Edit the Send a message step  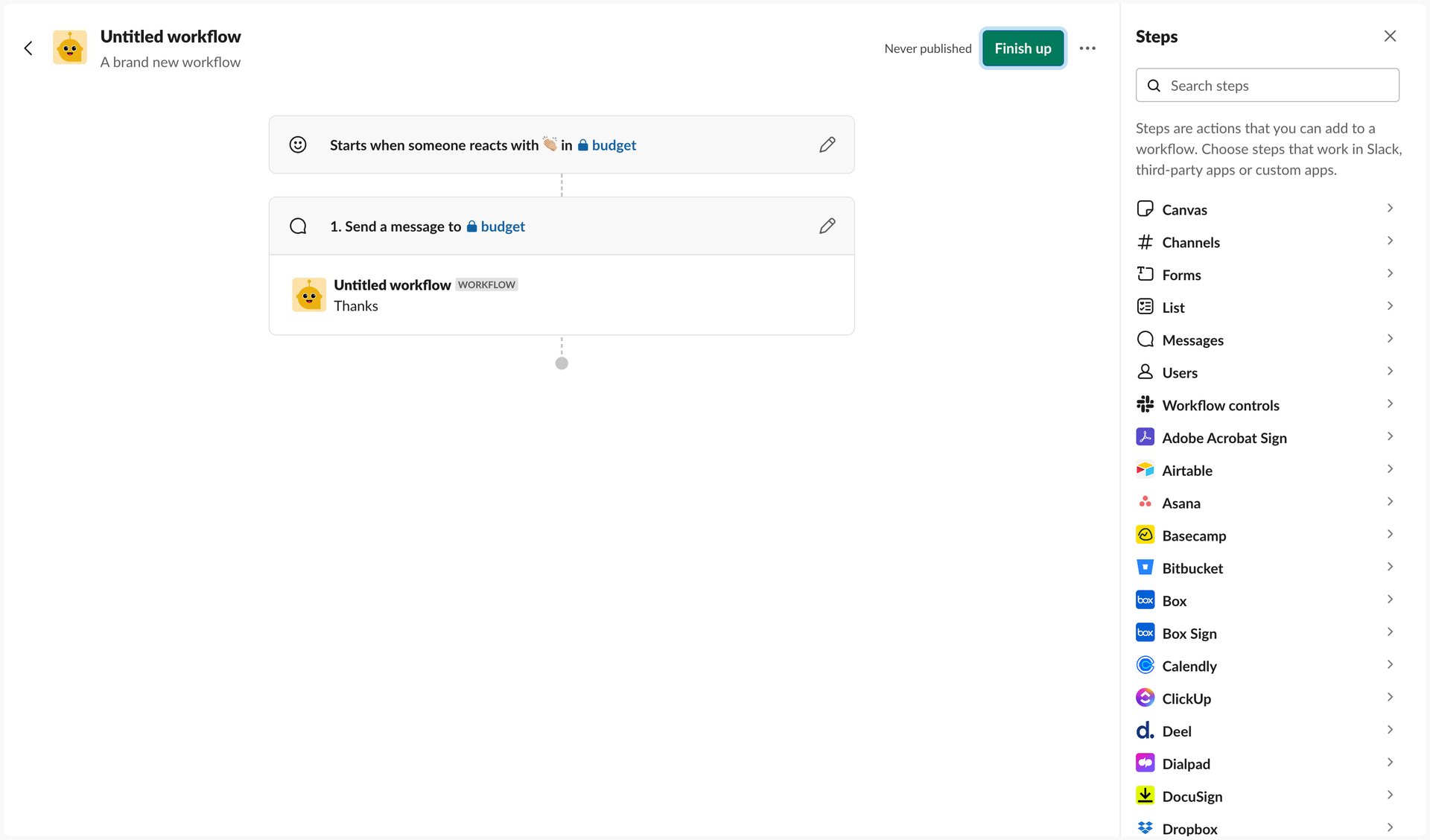point(827,226)
